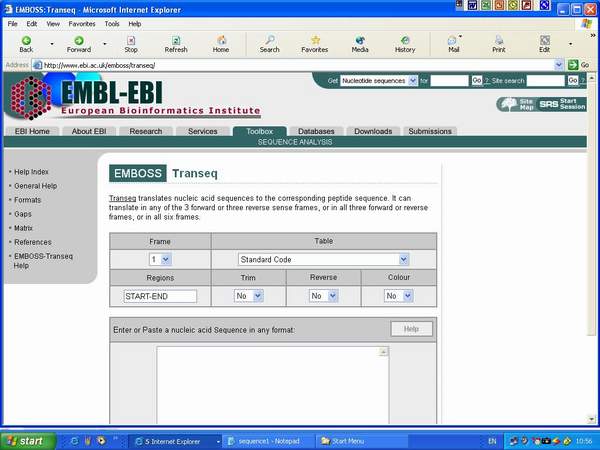Open the Windows Start button
This screenshot has height=450, width=600.
click(x=27, y=441)
